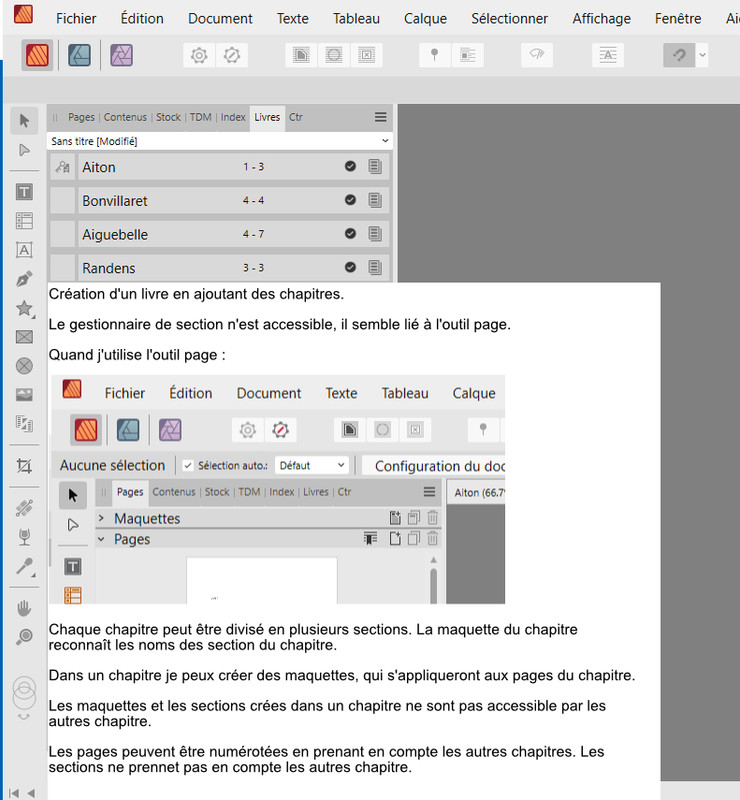Click the baseline grid icon with letter A

[608, 55]
